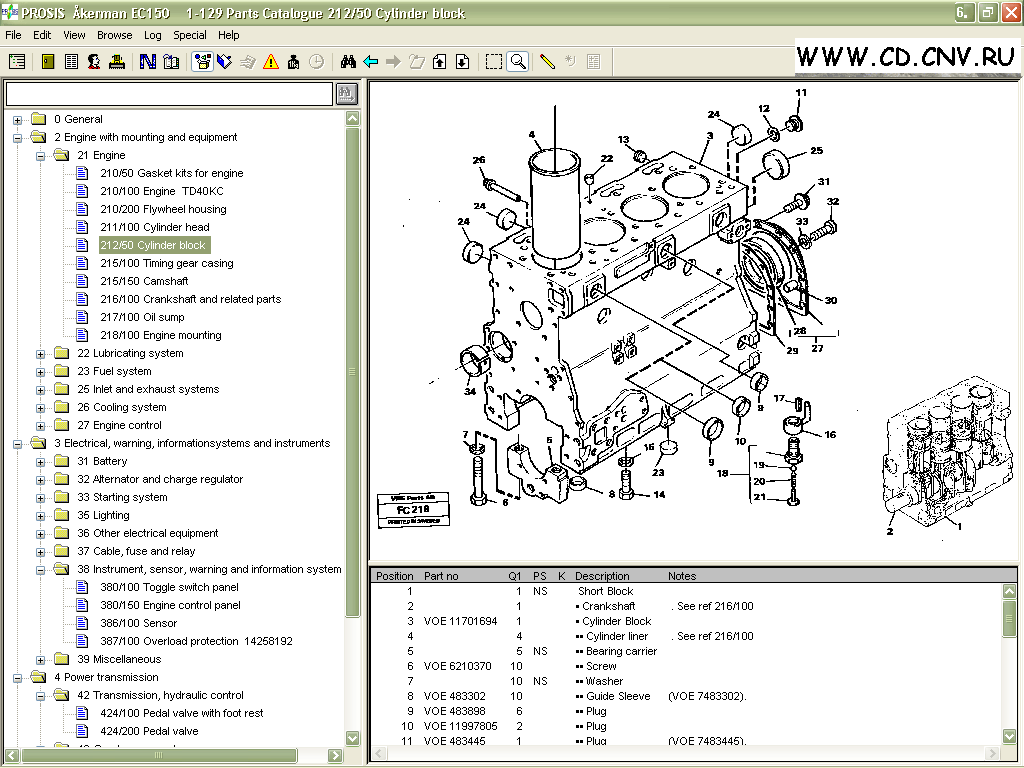Select 215/150 Camshaft
The height and width of the screenshot is (768, 1024).
(144, 281)
